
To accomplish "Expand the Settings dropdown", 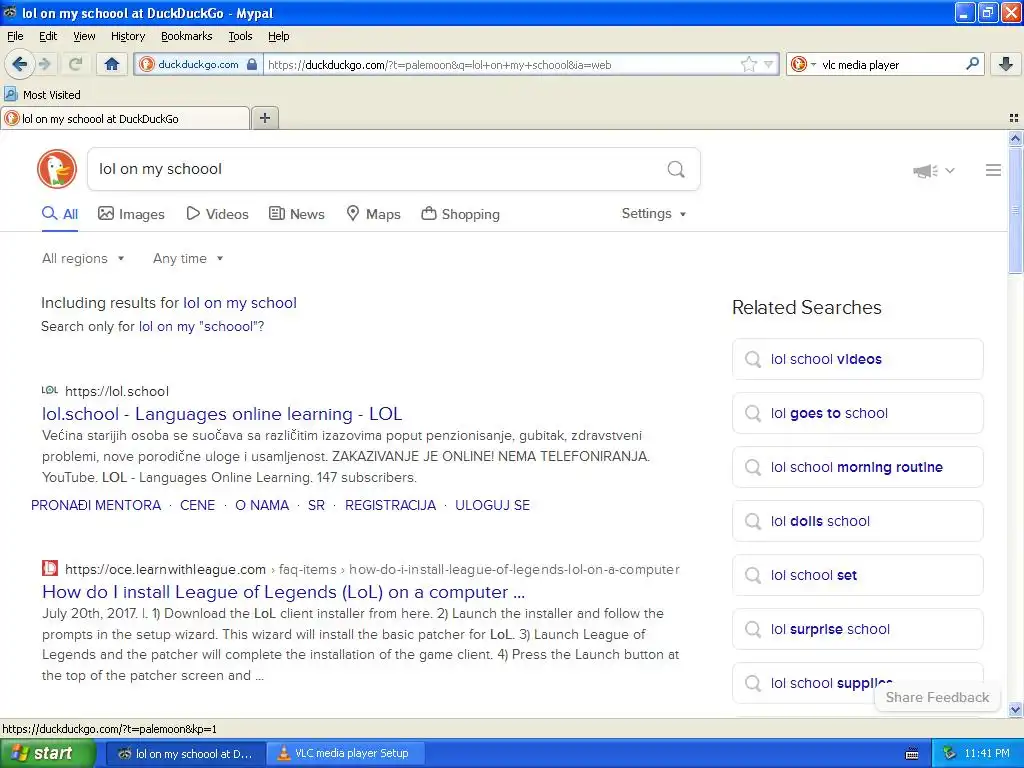I will click(654, 214).
